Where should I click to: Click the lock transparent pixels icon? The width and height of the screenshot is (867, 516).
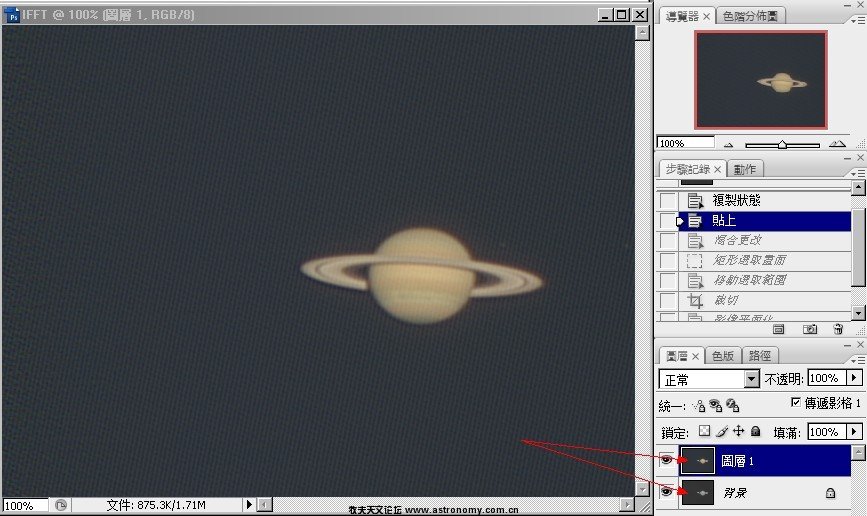pos(704,432)
